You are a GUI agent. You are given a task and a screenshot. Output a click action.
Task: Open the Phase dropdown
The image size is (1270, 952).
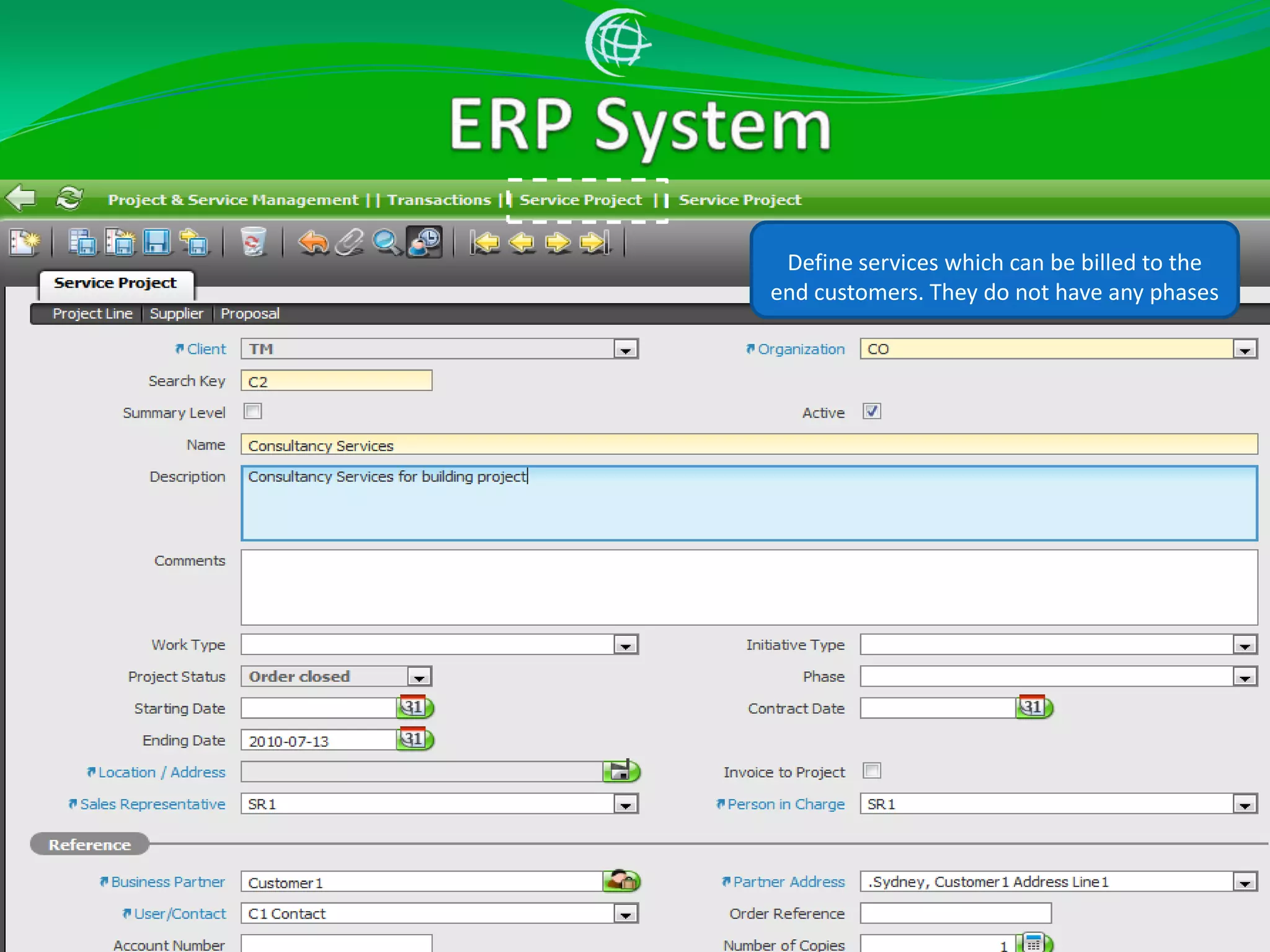pyautogui.click(x=1245, y=677)
